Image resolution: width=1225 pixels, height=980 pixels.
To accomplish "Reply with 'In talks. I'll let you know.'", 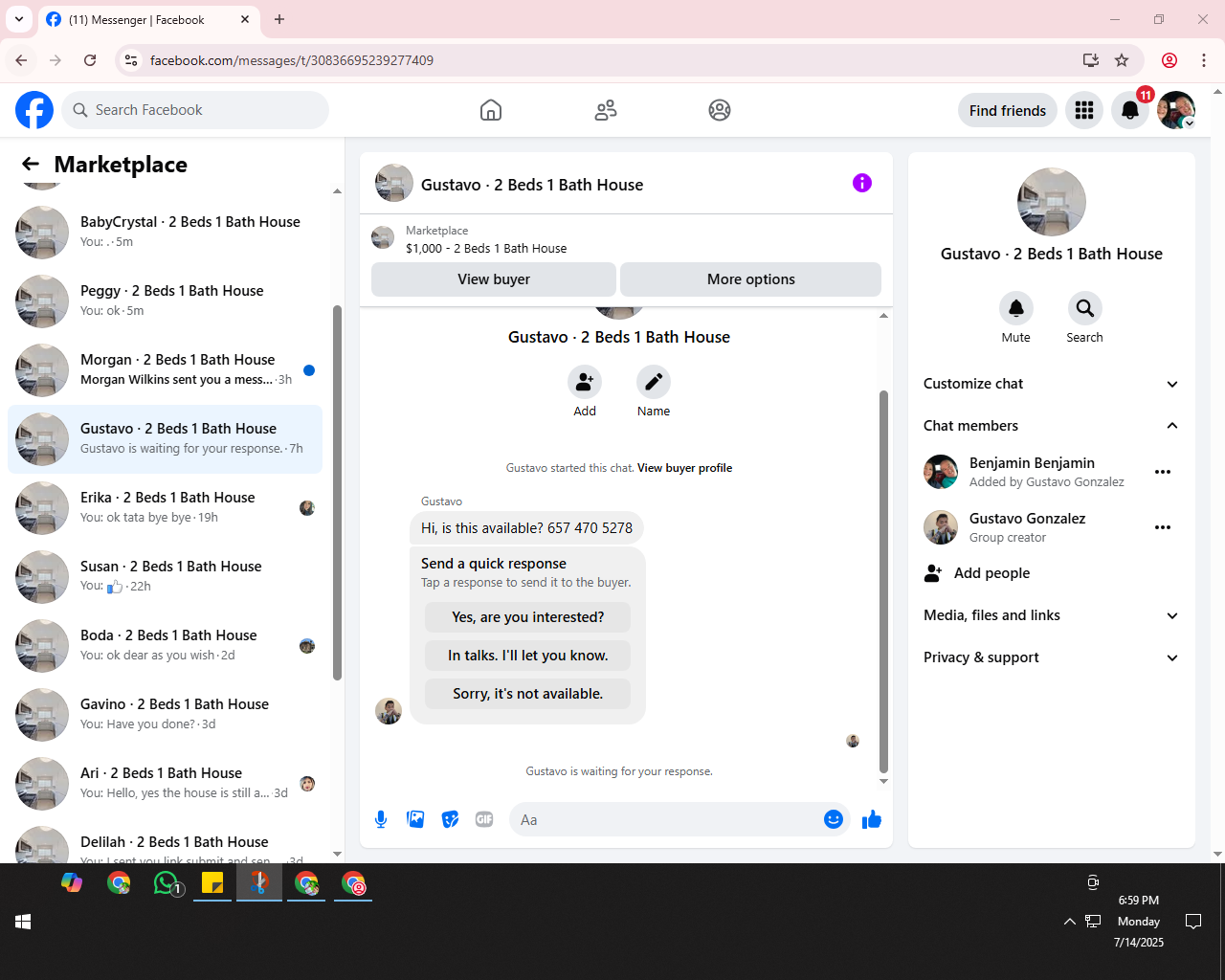I will pos(528,656).
